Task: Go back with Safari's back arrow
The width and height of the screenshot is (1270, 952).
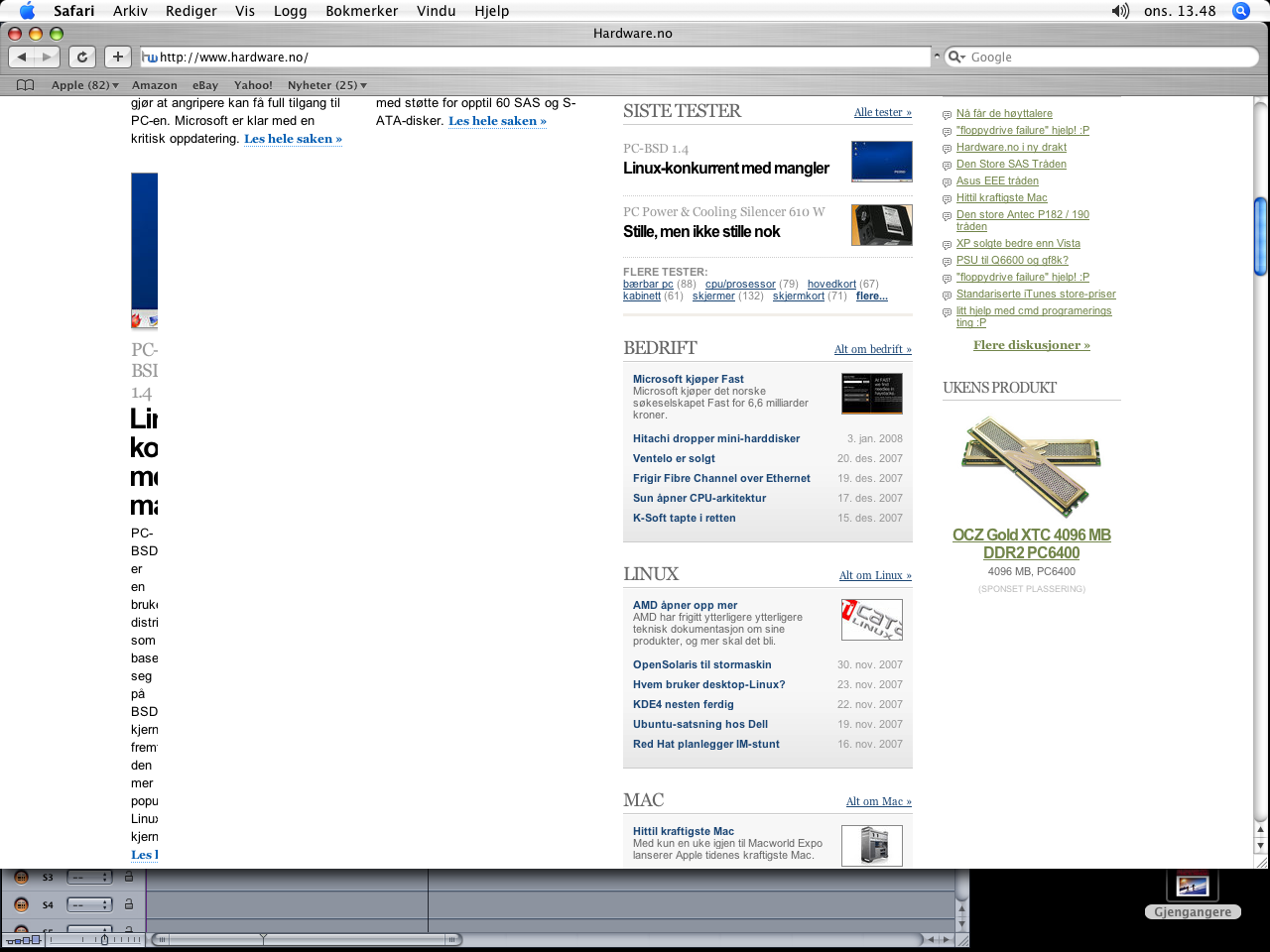Action: pyautogui.click(x=22, y=57)
